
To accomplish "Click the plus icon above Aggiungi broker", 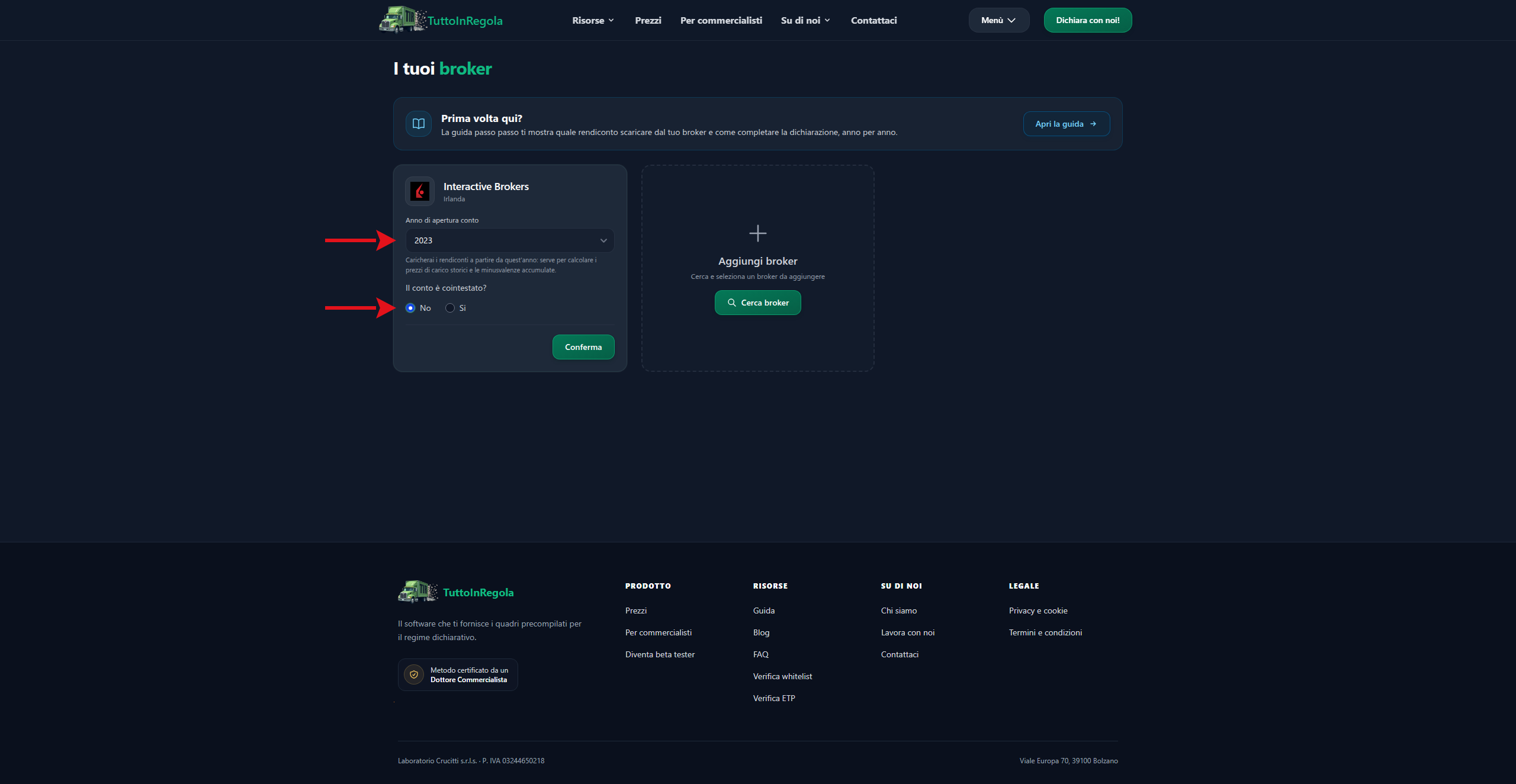I will click(x=757, y=233).
